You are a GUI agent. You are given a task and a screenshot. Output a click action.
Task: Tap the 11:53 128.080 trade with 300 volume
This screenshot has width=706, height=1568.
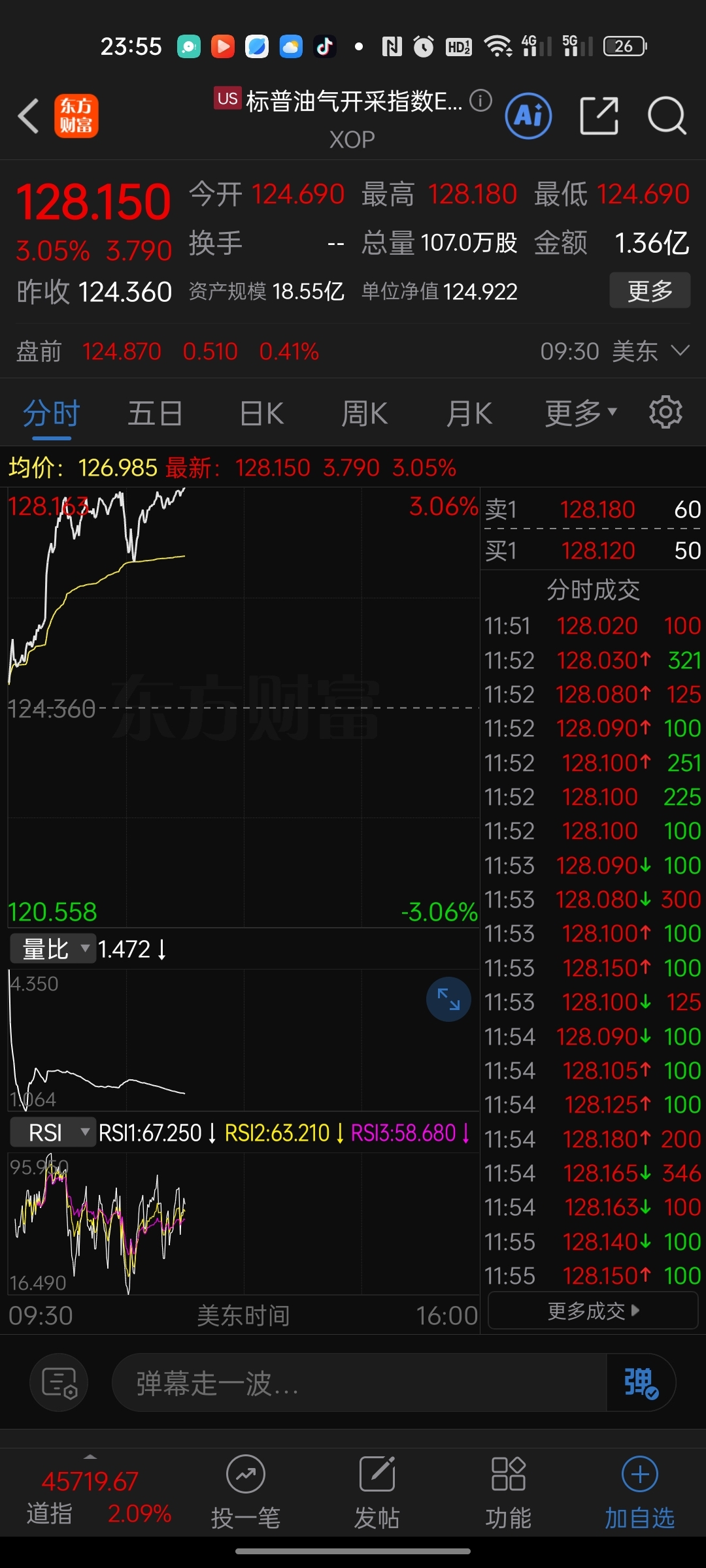593,900
